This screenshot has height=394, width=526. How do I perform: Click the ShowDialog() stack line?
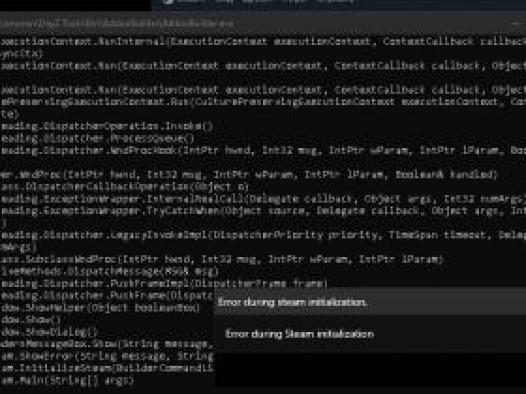pyautogui.click(x=49, y=332)
